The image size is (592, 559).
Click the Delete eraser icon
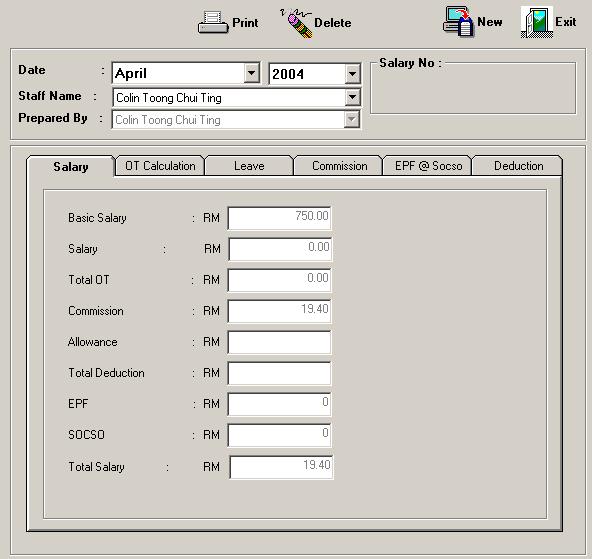(x=297, y=23)
